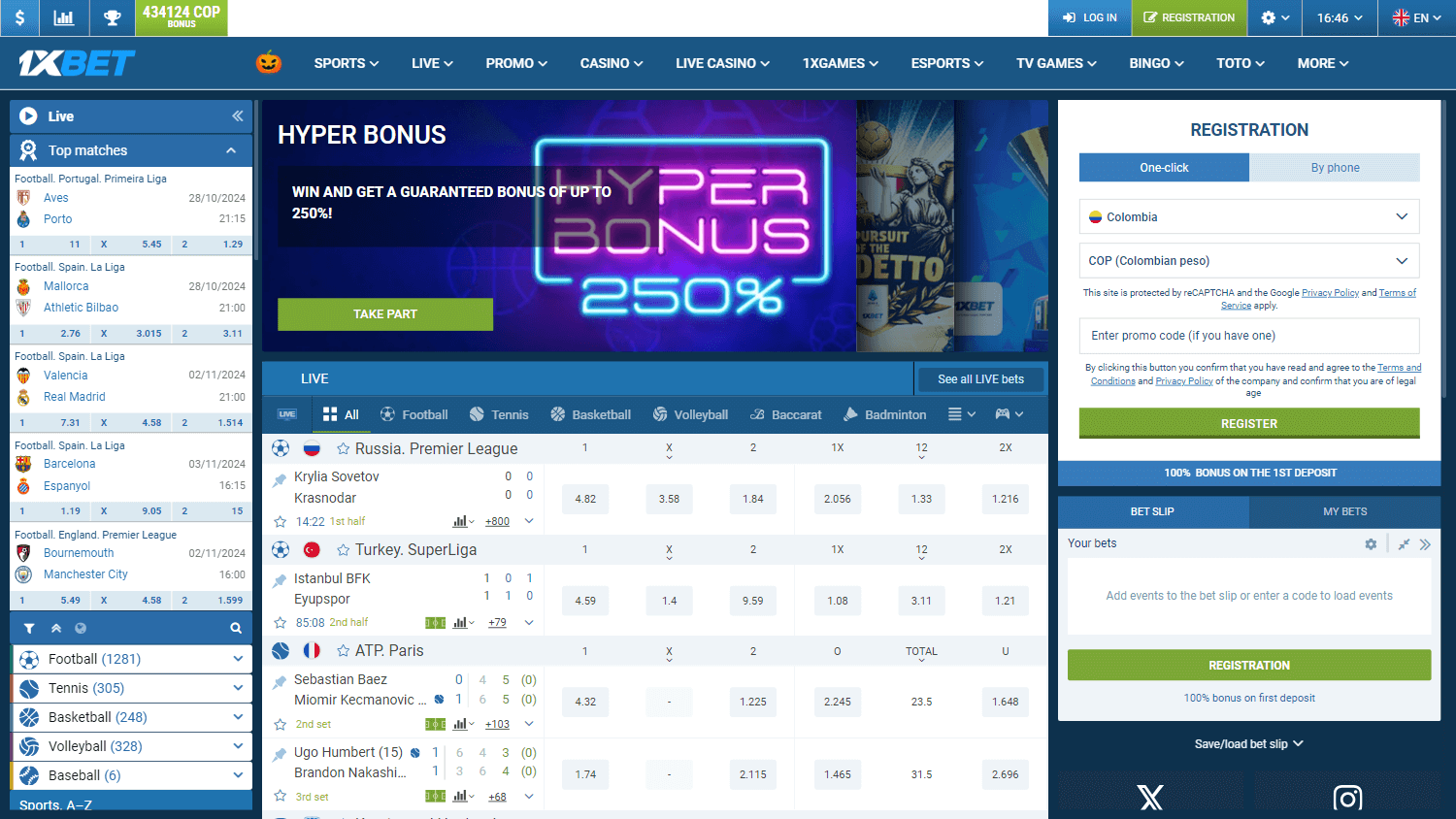
Task: Select odds 4.82 for Krylia Sovetov win
Action: [x=585, y=499]
